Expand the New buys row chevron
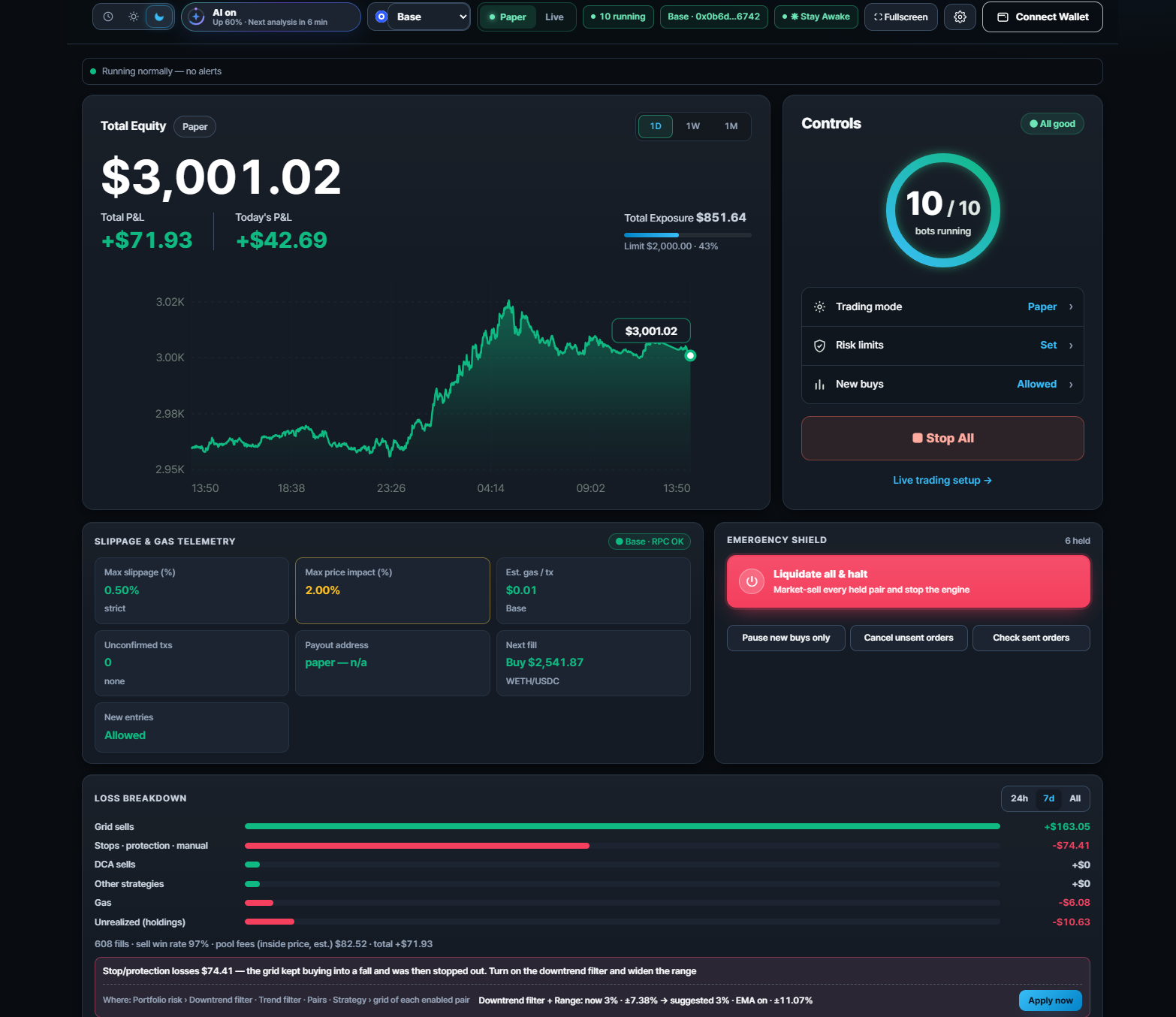 1071,385
